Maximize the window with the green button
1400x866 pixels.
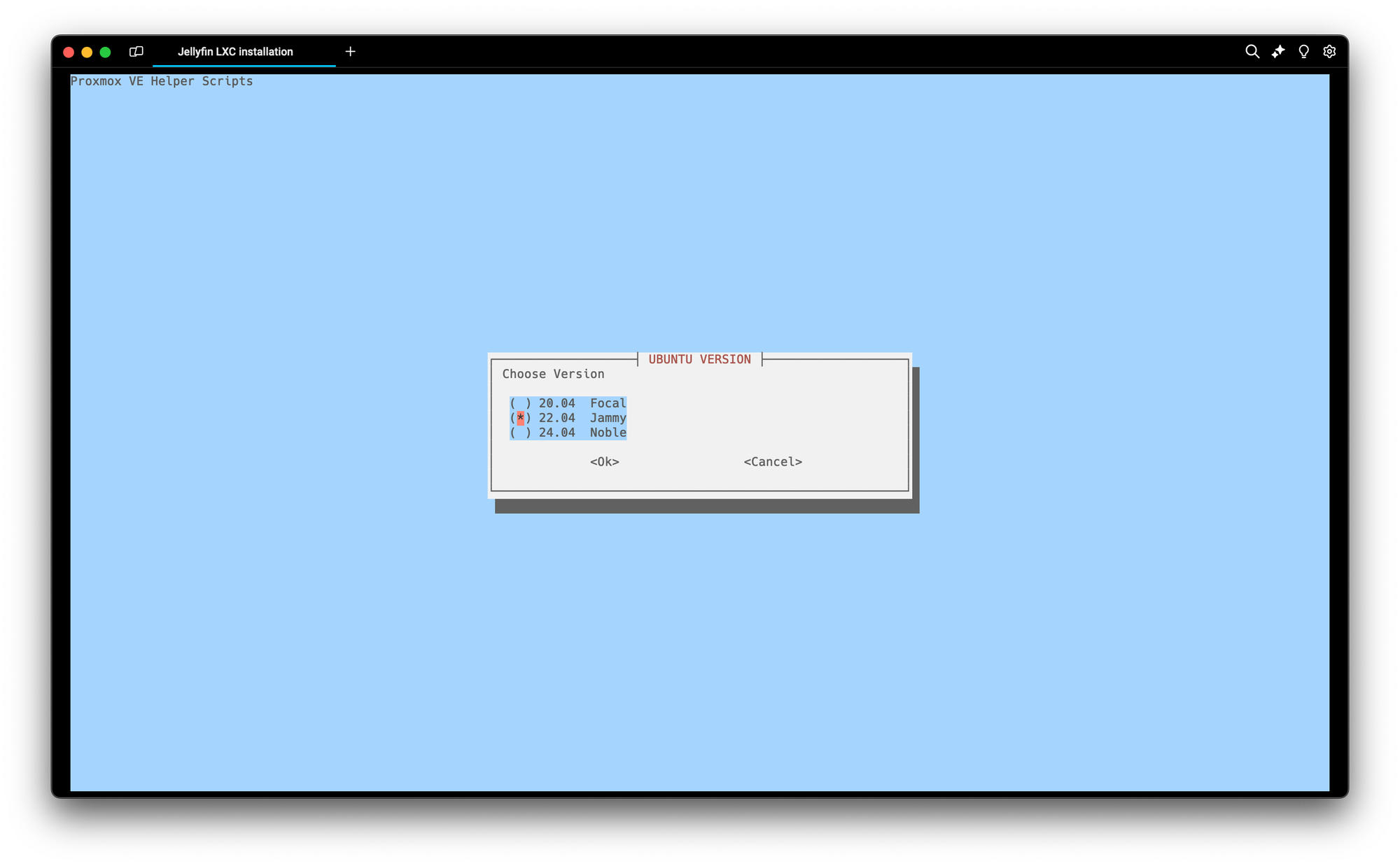pyautogui.click(x=105, y=53)
